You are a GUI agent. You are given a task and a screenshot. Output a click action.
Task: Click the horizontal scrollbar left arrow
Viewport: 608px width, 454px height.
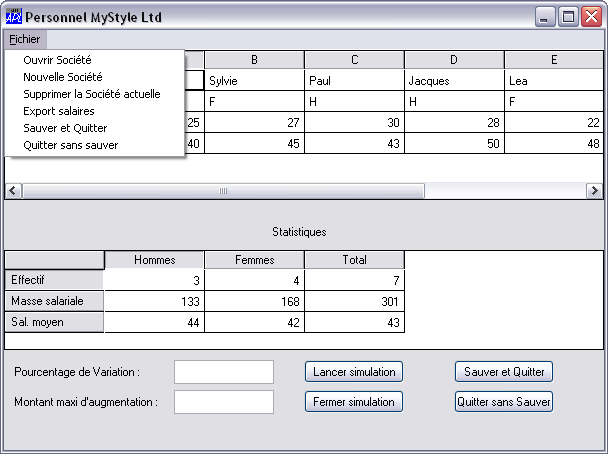(13, 191)
